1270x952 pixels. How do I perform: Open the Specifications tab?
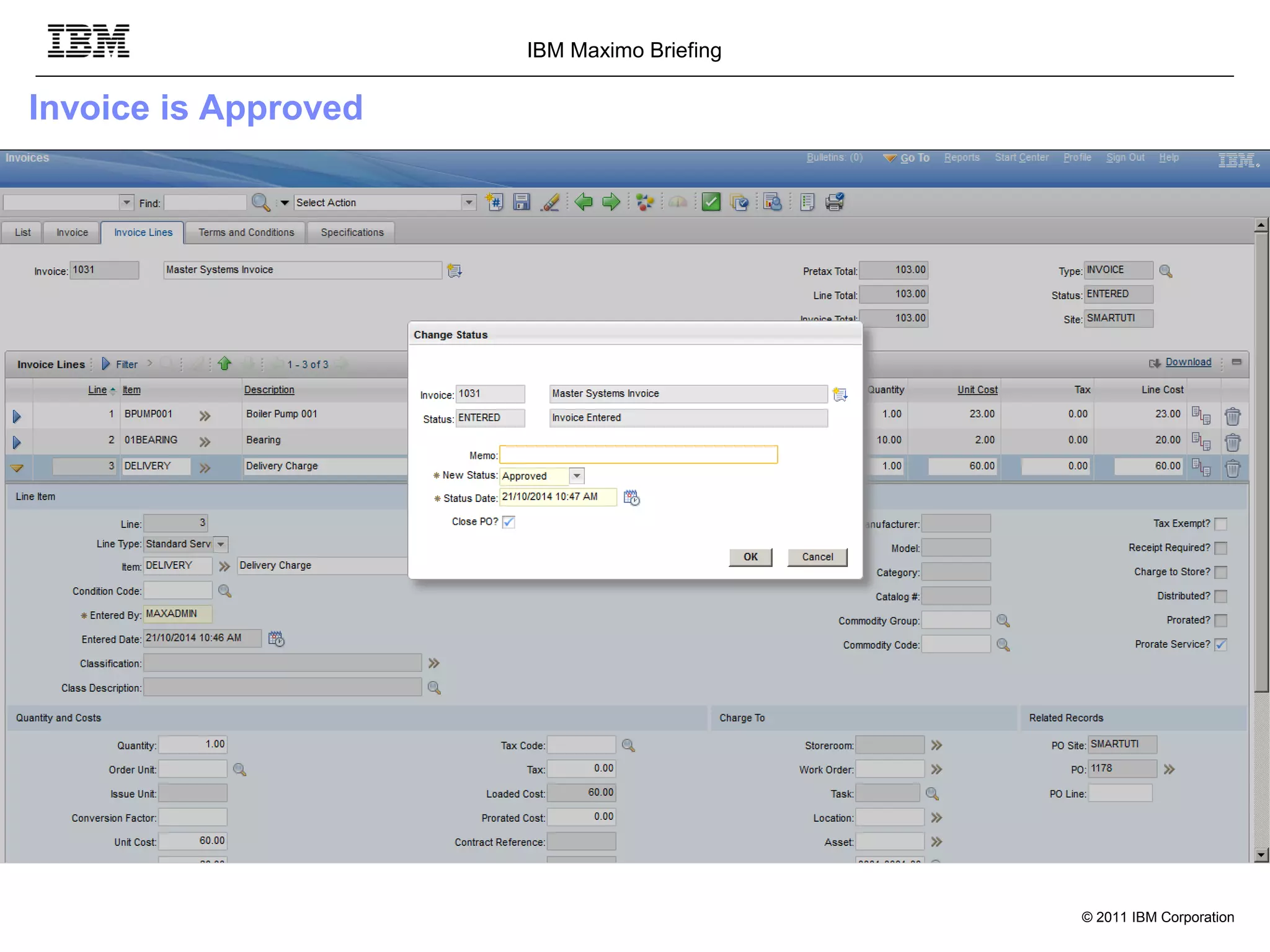(352, 232)
